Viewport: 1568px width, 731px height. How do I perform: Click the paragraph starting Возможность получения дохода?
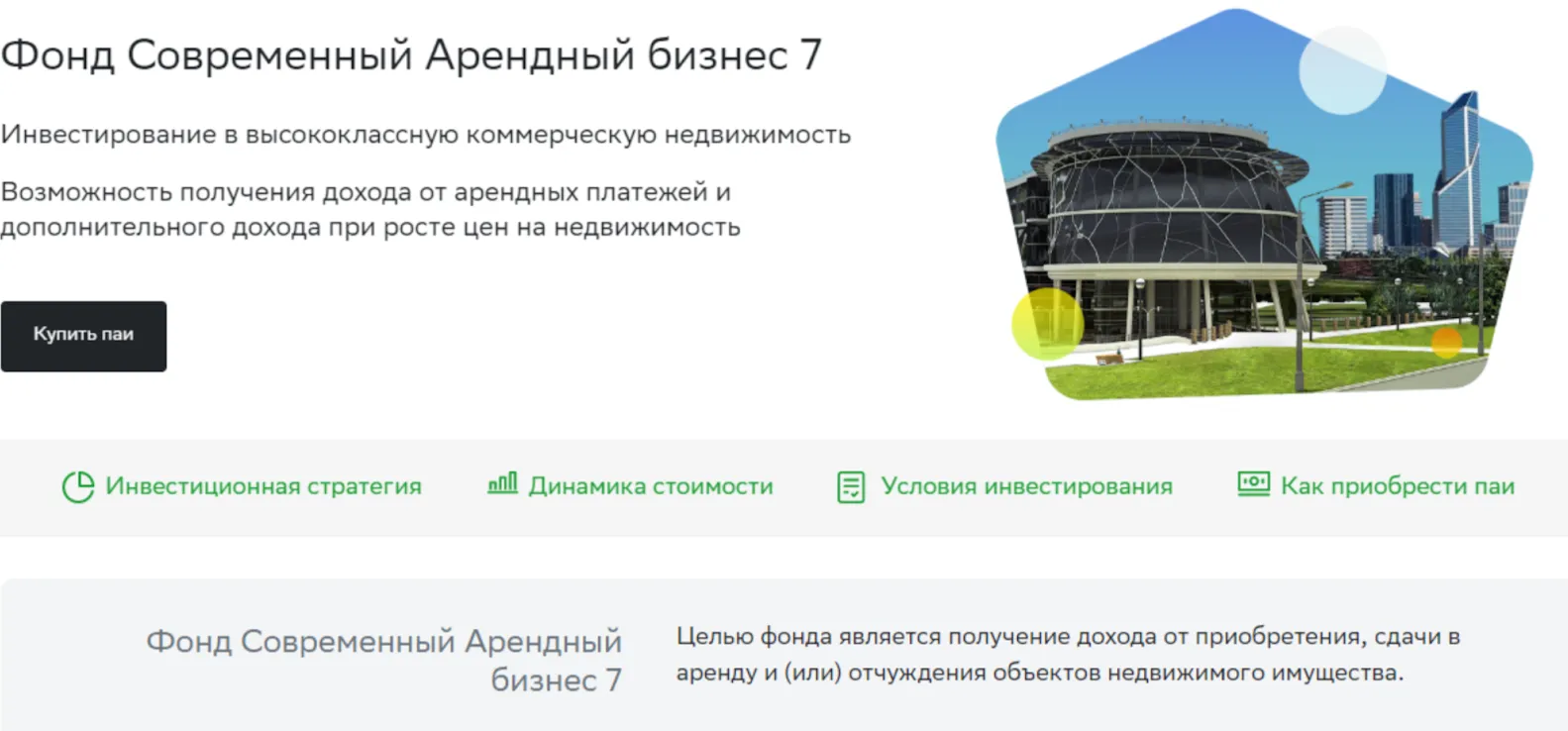(370, 210)
